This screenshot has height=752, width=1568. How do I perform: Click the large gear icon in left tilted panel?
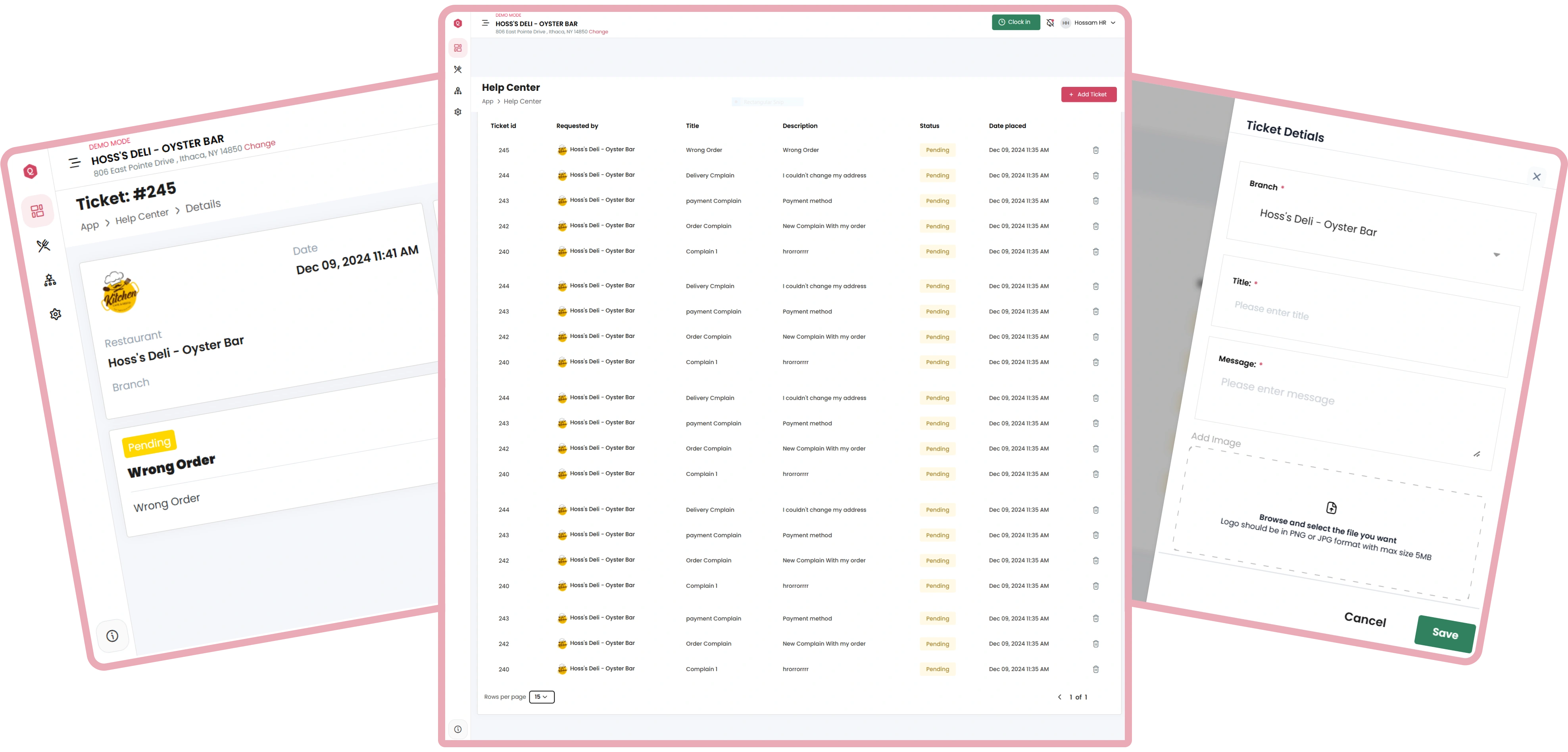(56, 314)
